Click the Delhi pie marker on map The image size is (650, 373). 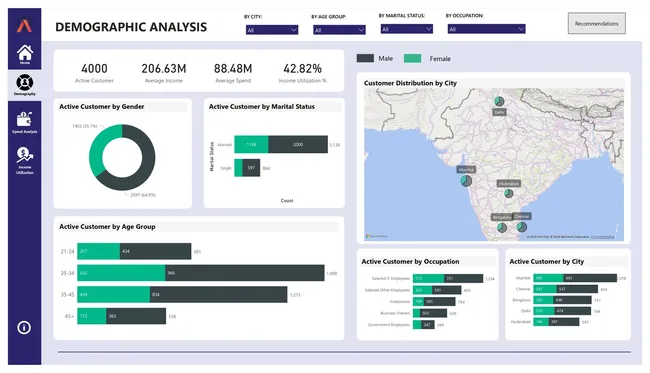[499, 101]
